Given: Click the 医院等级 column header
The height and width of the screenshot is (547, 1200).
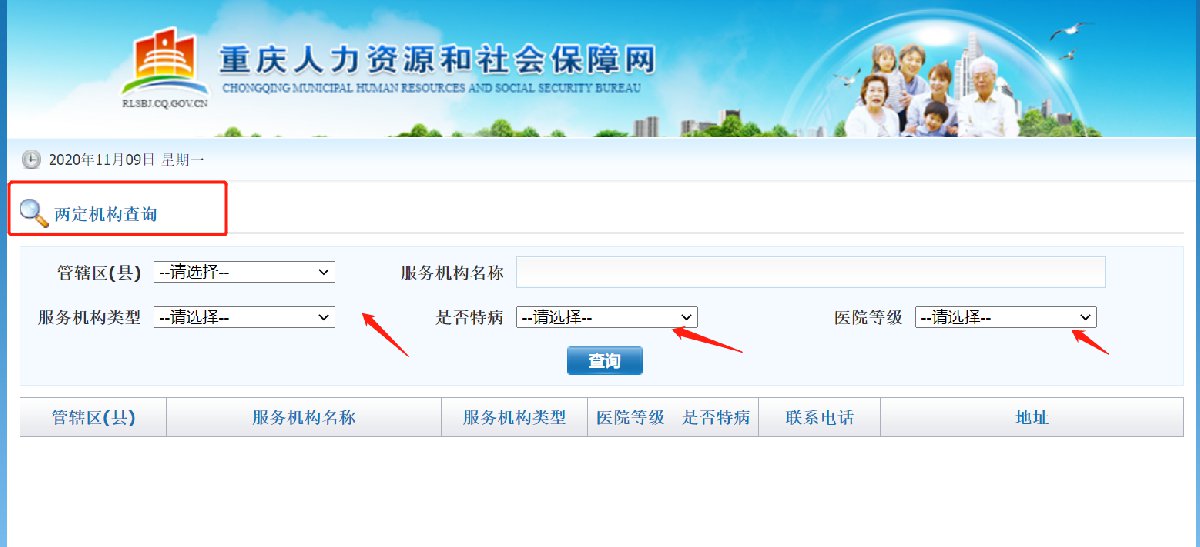Looking at the screenshot, I should point(631,418).
